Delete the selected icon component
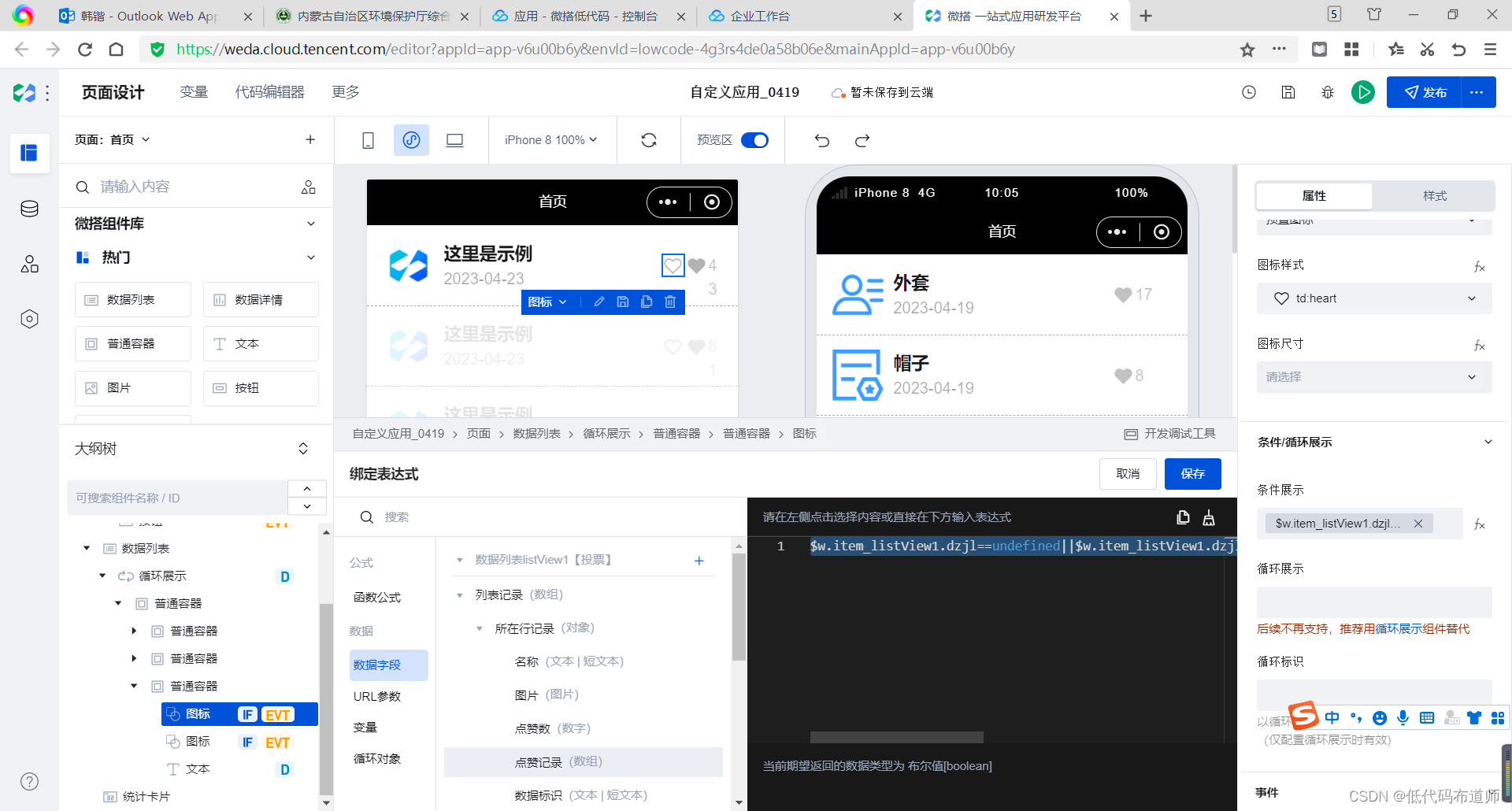 670,302
